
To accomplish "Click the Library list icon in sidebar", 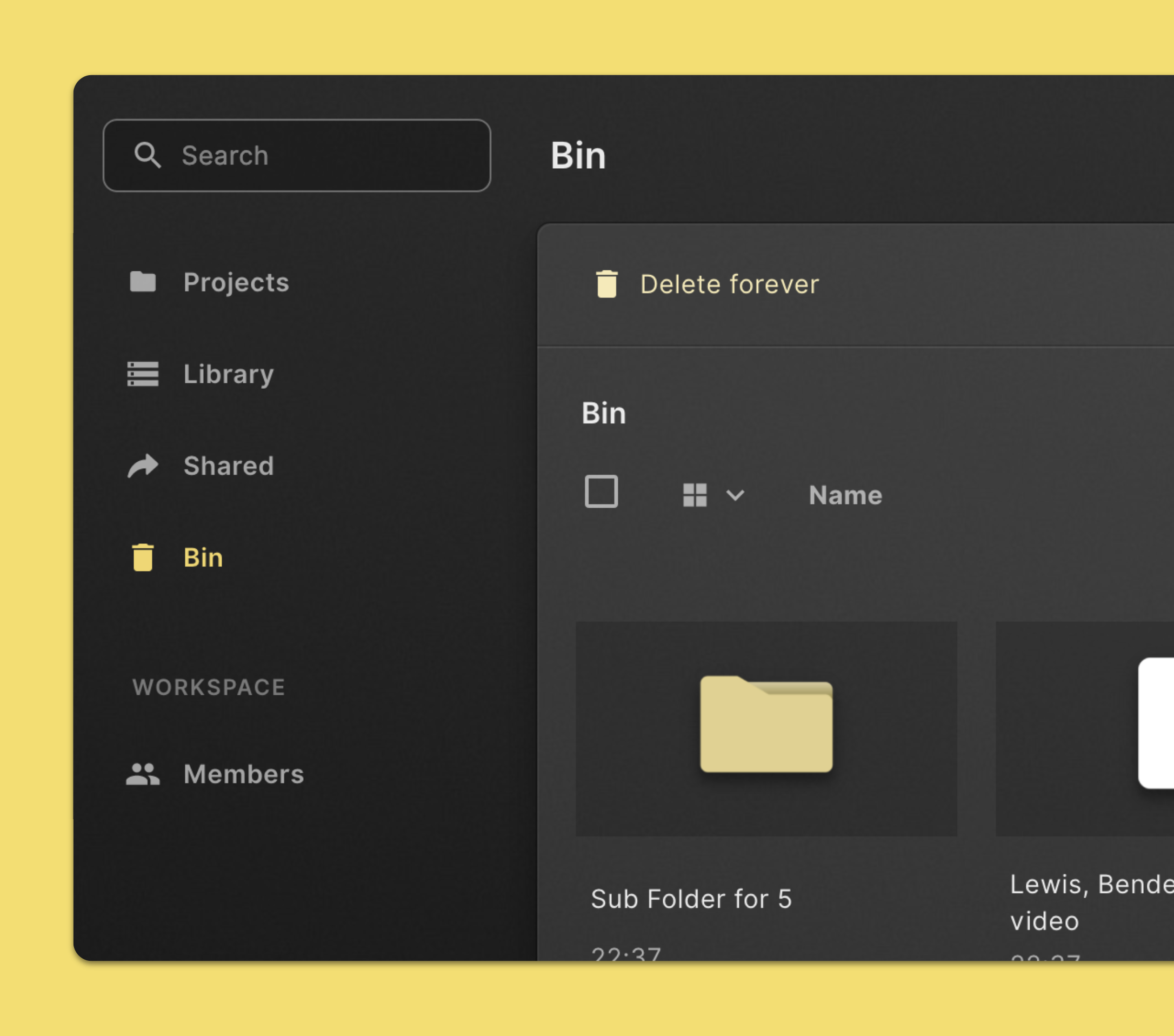I will point(143,374).
